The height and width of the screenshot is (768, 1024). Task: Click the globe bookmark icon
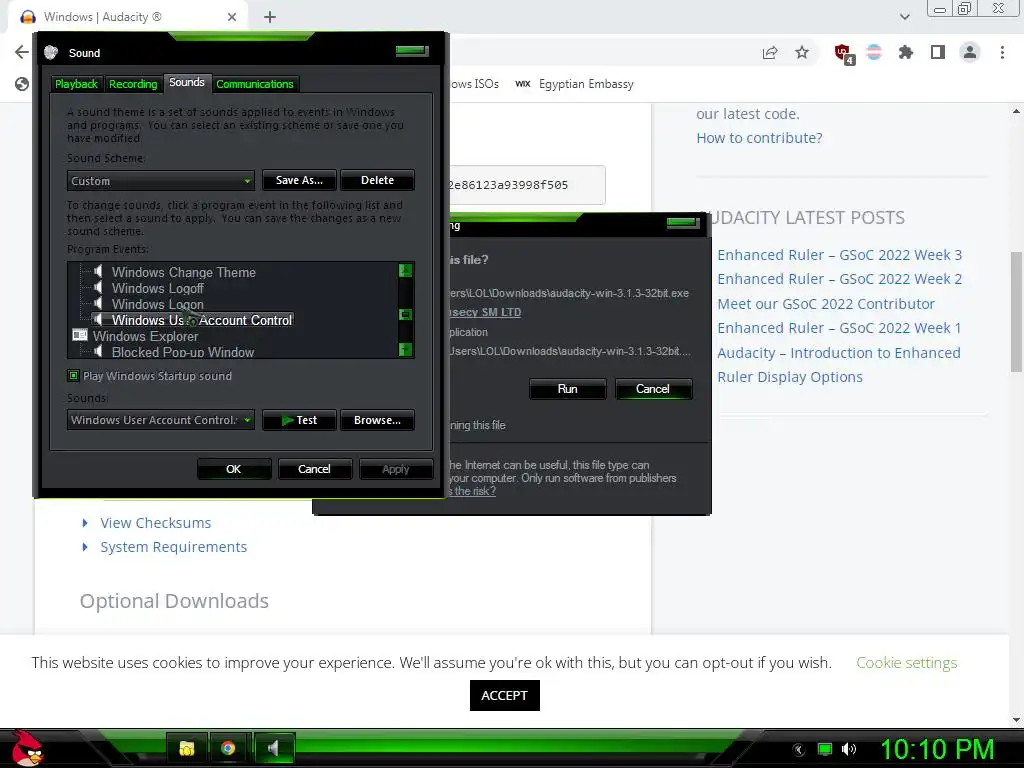[x=22, y=84]
